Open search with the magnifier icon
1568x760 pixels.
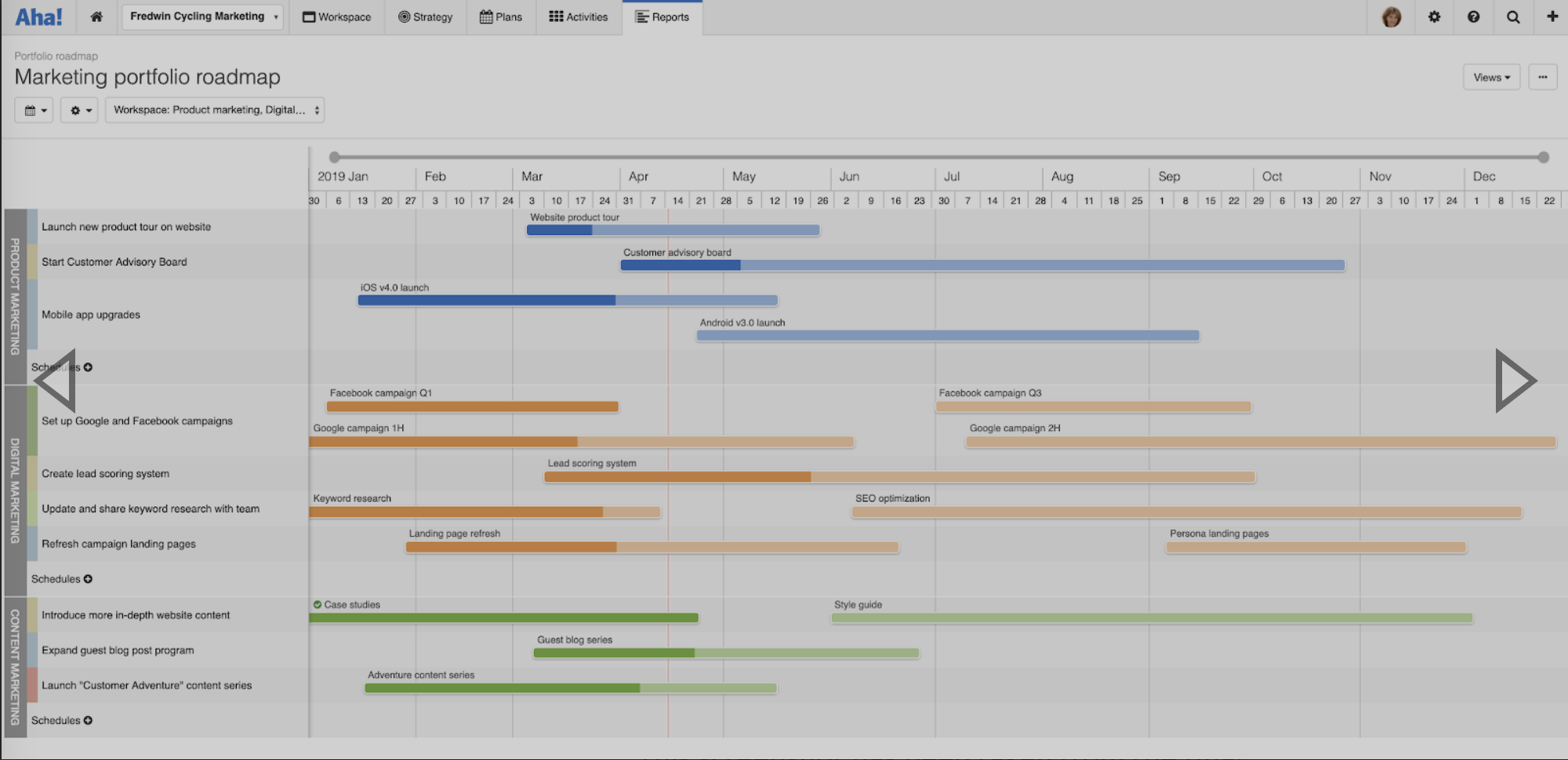click(1513, 16)
